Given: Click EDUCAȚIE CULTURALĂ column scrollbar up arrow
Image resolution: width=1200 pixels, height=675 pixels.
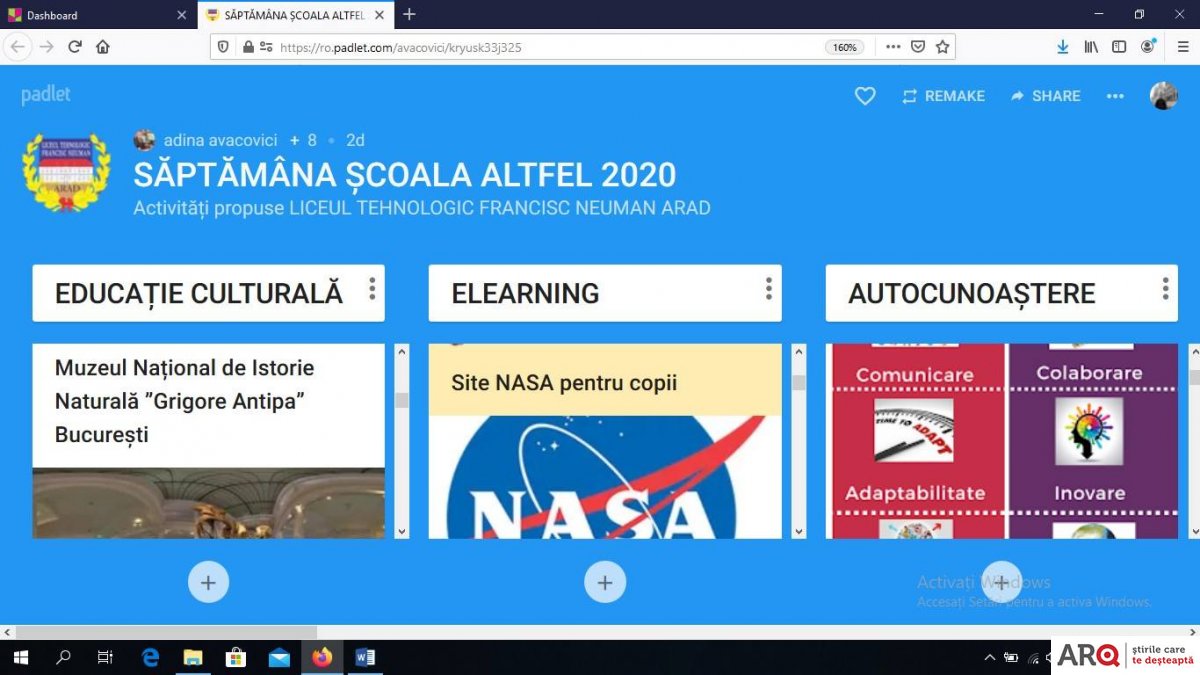Looking at the screenshot, I should click(x=402, y=352).
